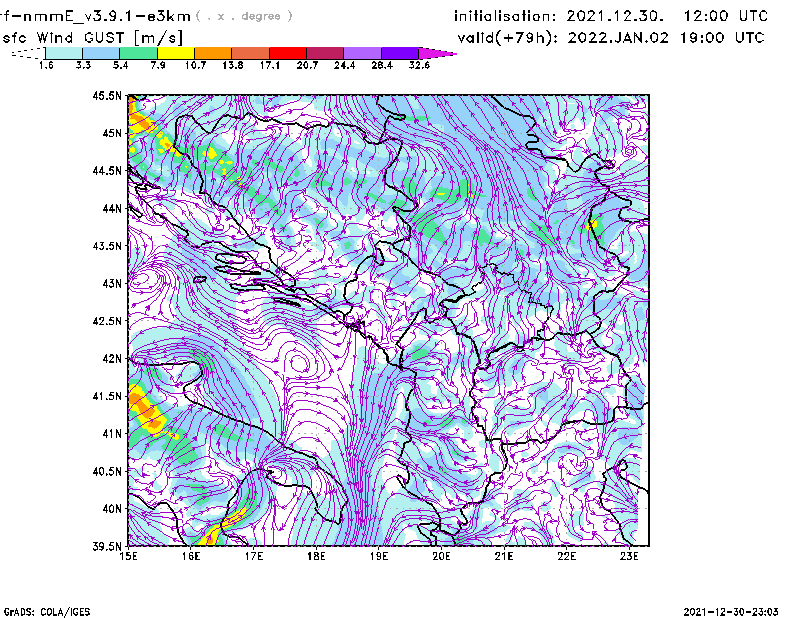Click the light blue 3.3–5.4 legend swatch
The width and height of the screenshot is (800, 618).
click(x=101, y=53)
